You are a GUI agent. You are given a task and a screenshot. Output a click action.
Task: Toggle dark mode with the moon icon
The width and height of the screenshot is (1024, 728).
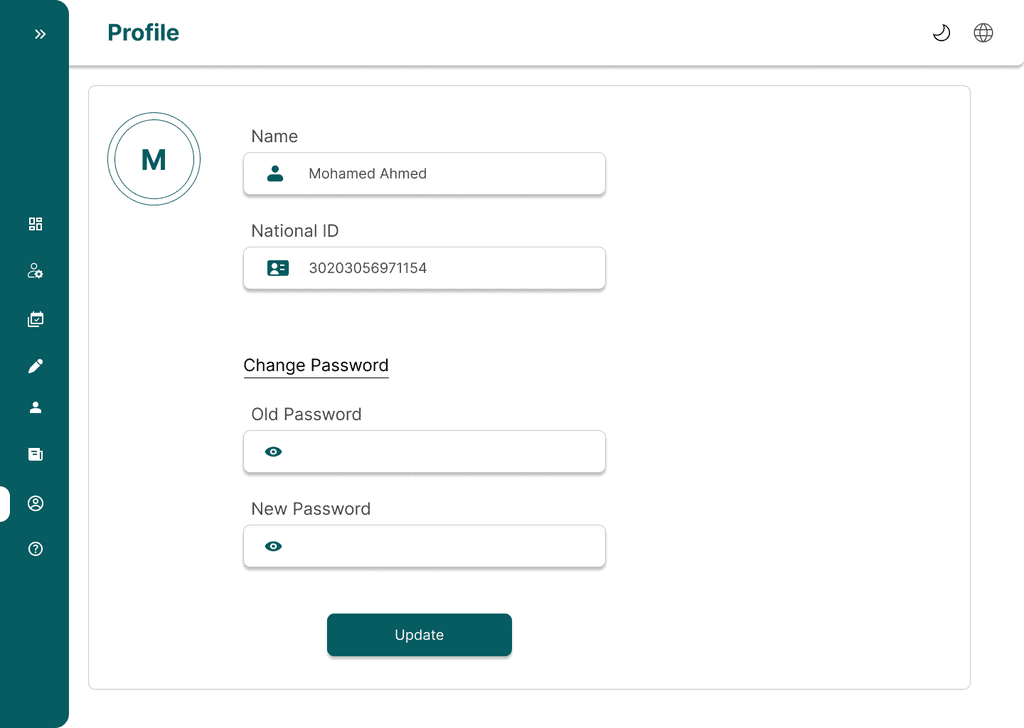(941, 33)
